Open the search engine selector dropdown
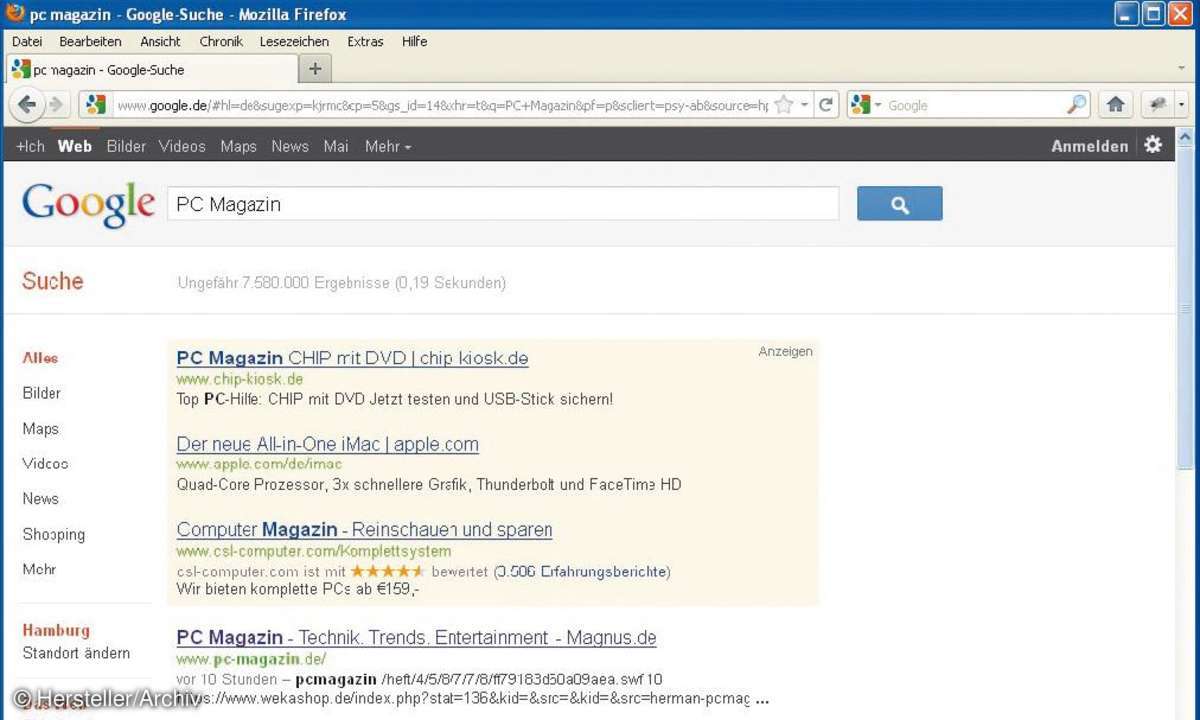The width and height of the screenshot is (1200, 720). click(878, 105)
